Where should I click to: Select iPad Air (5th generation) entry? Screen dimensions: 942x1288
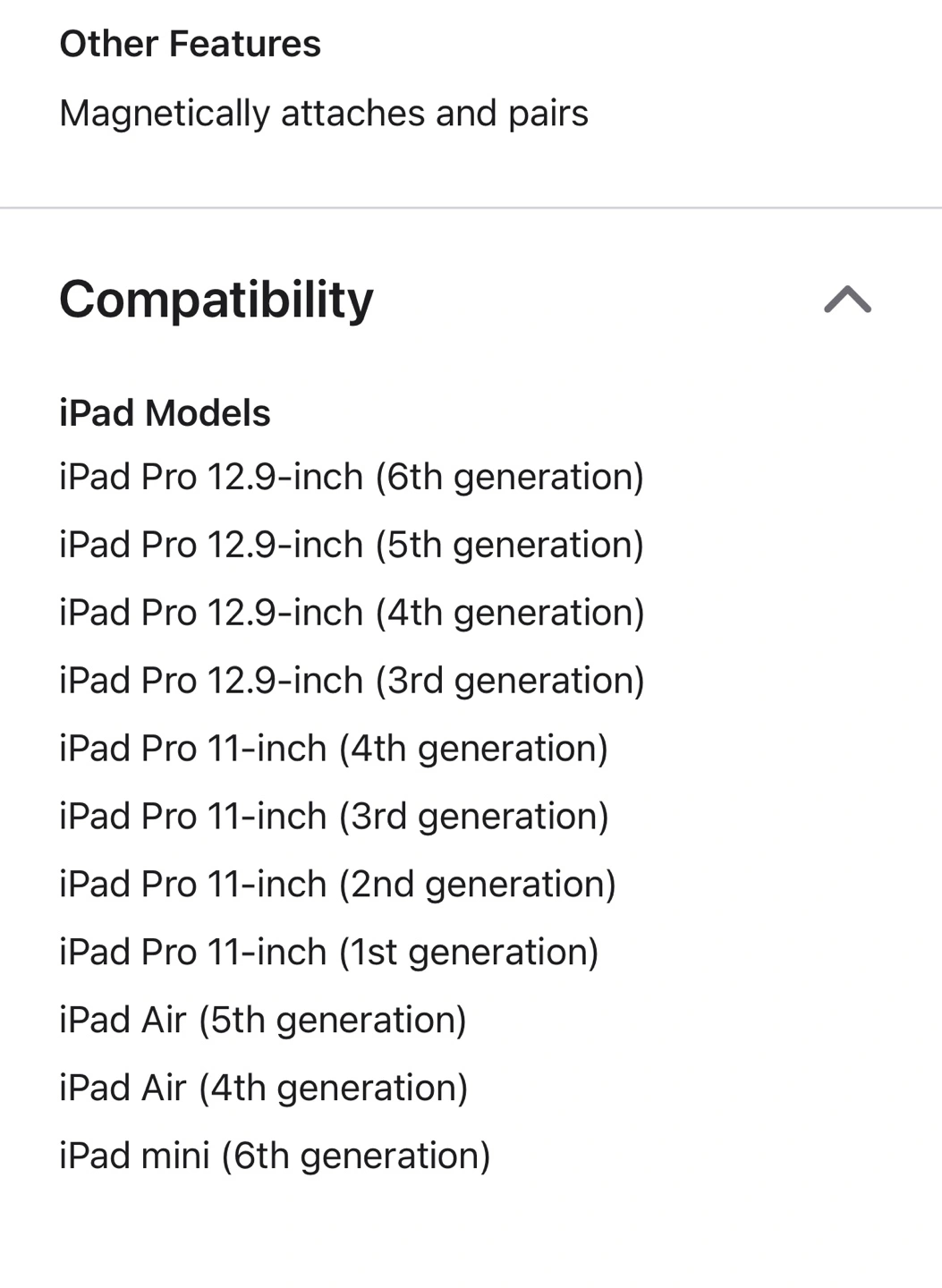[263, 1021]
